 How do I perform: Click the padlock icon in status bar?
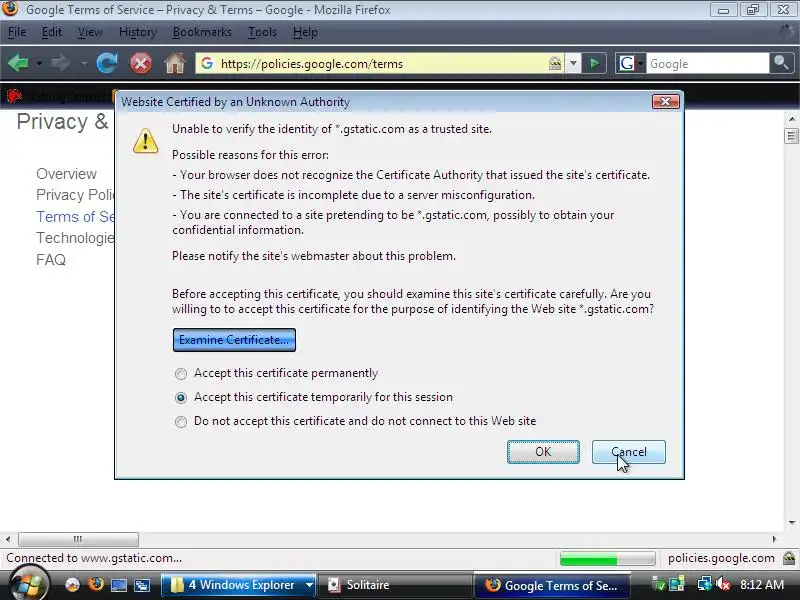tap(789, 558)
